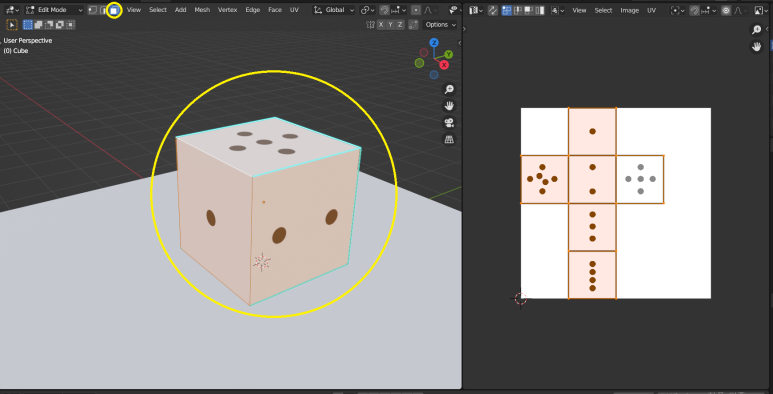Select UV island selection mode
Image resolution: width=773 pixels, height=394 pixels.
click(x=539, y=10)
